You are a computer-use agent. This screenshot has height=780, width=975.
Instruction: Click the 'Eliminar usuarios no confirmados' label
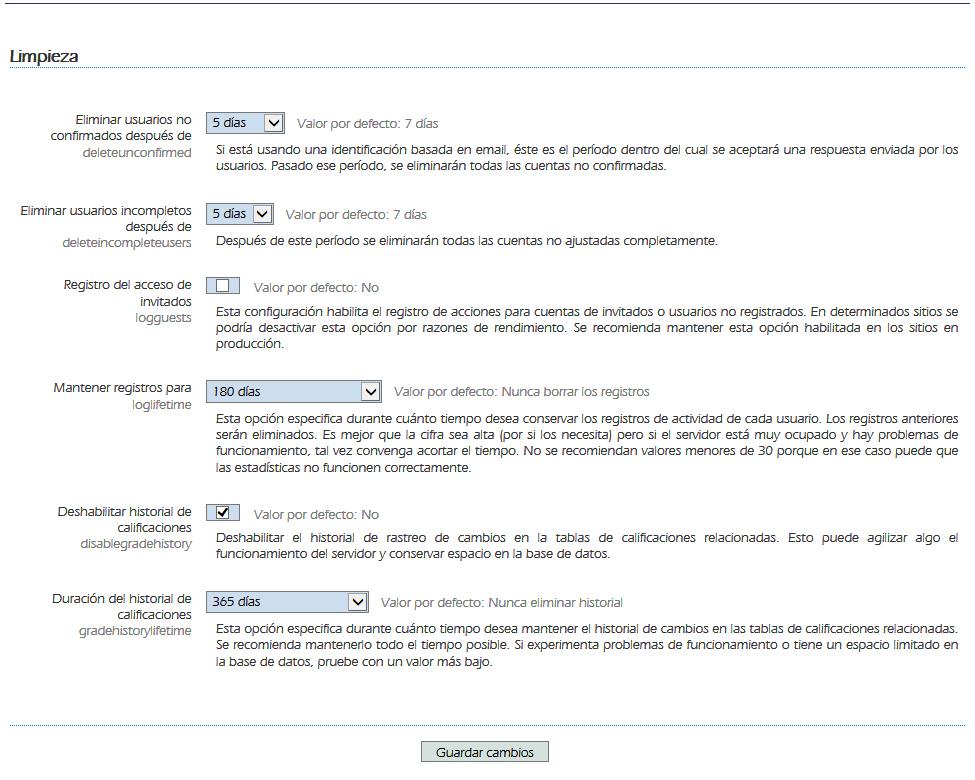pyautogui.click(x=121, y=128)
